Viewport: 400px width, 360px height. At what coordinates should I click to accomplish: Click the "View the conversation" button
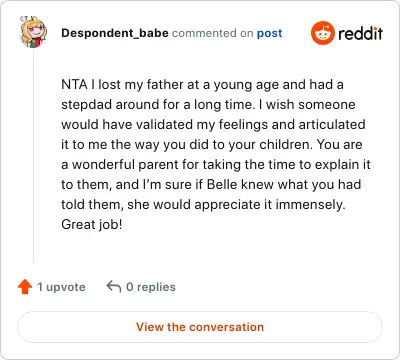[x=200, y=327]
